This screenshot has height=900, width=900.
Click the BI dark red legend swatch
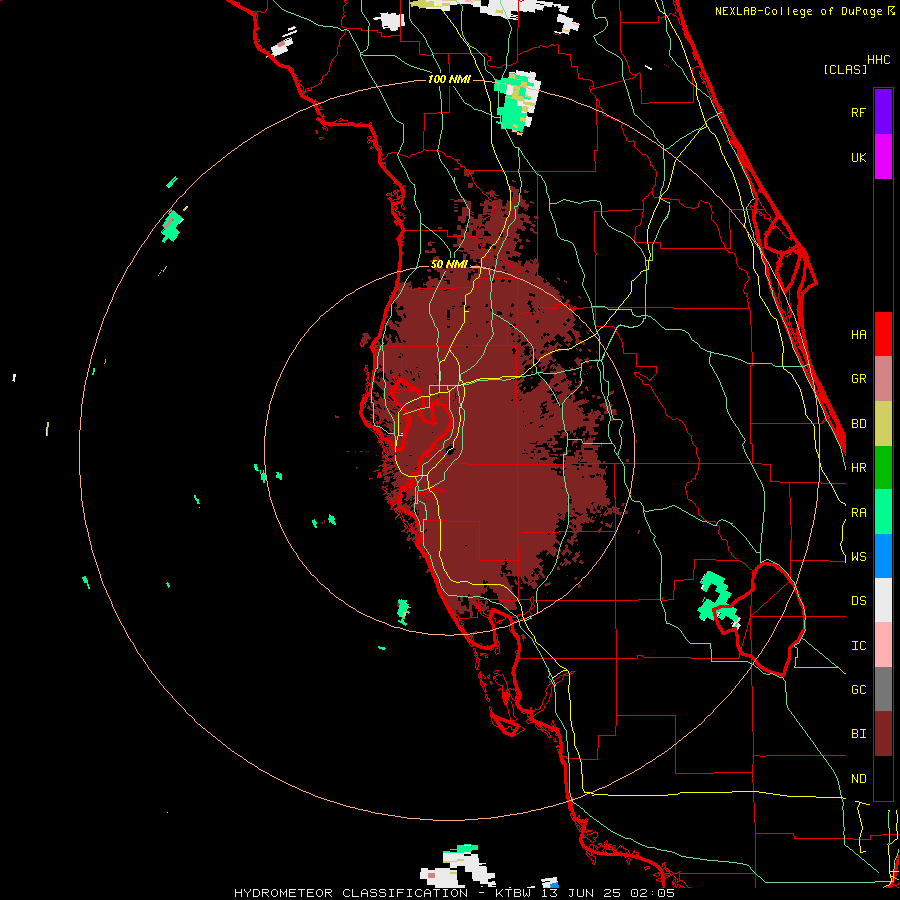point(883,734)
